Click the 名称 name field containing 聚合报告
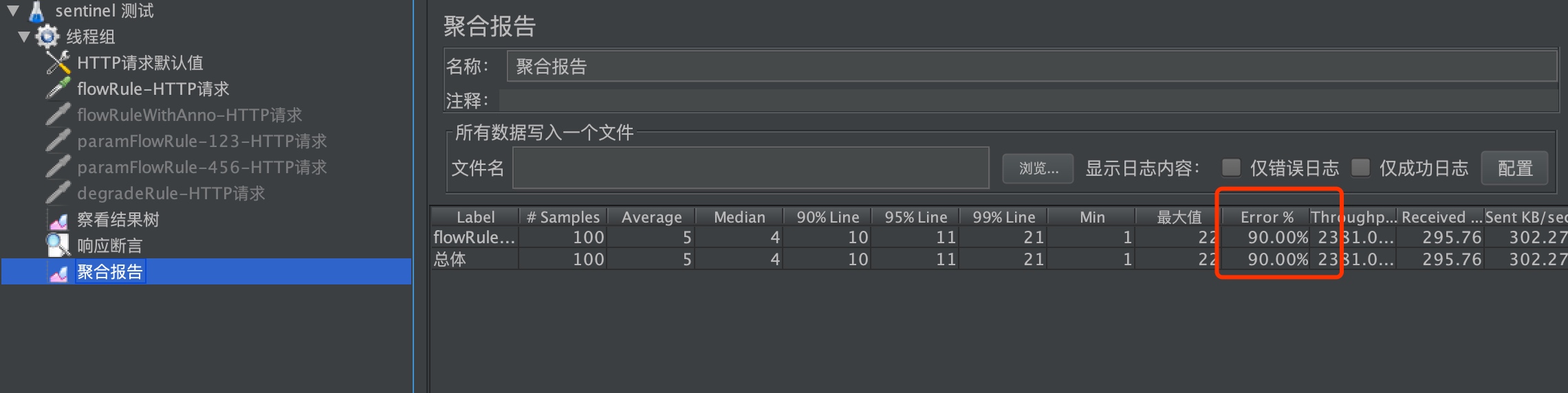Viewport: 1568px width, 393px height. [1032, 67]
